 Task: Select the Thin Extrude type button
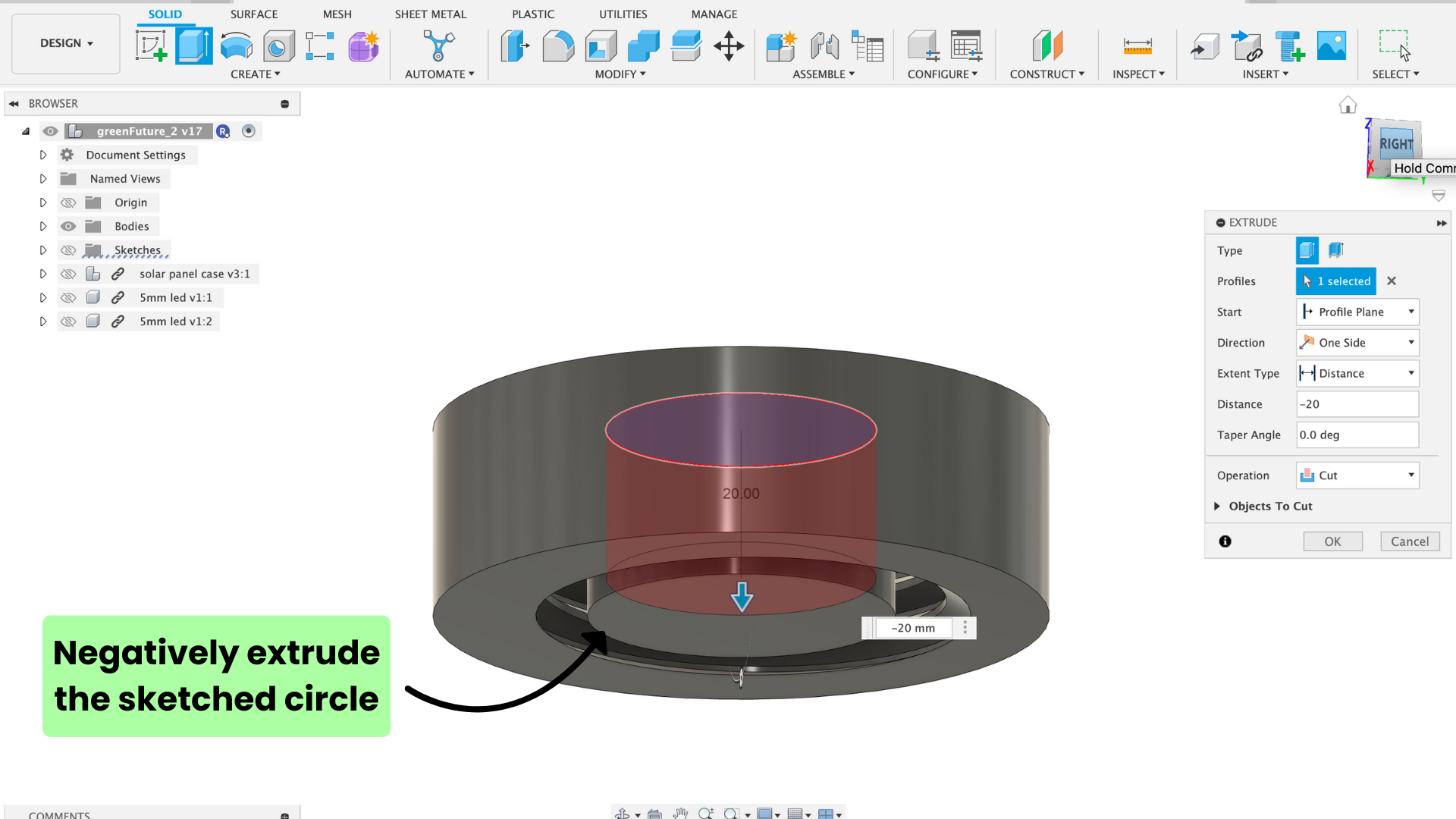click(x=1336, y=250)
